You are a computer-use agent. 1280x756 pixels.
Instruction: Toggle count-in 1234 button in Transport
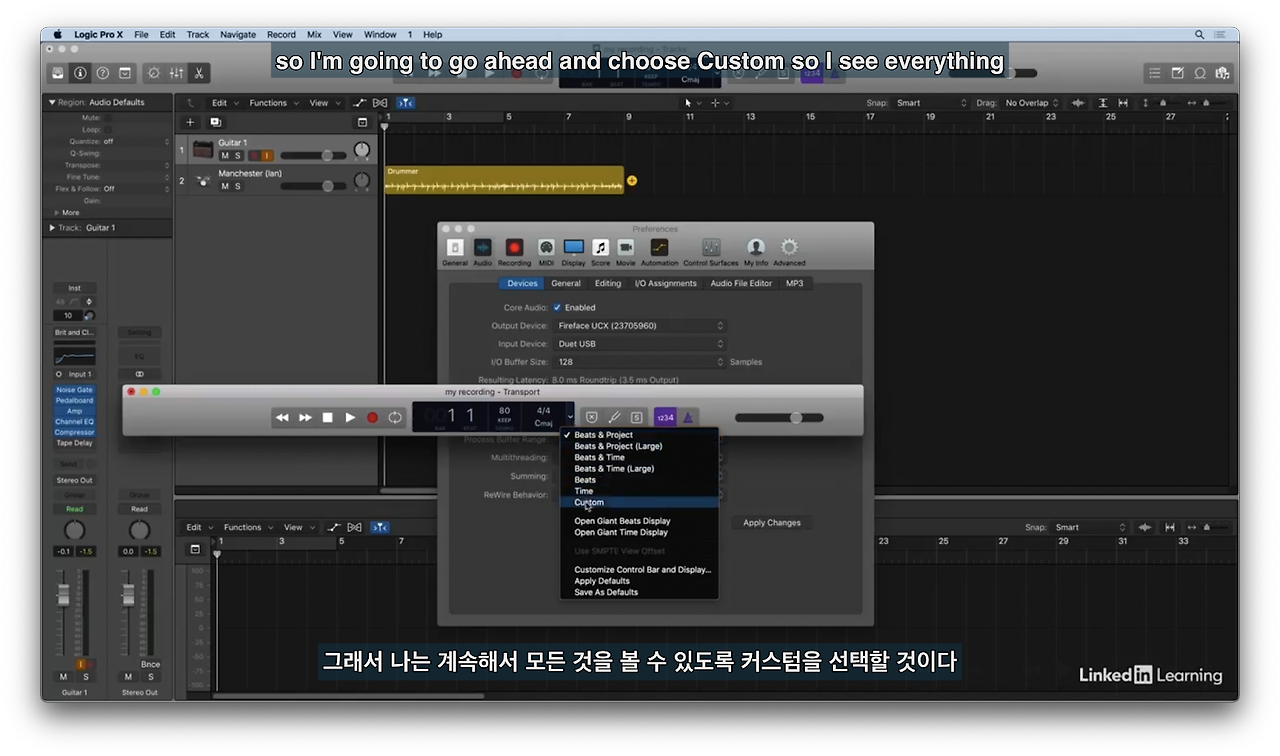(x=666, y=417)
